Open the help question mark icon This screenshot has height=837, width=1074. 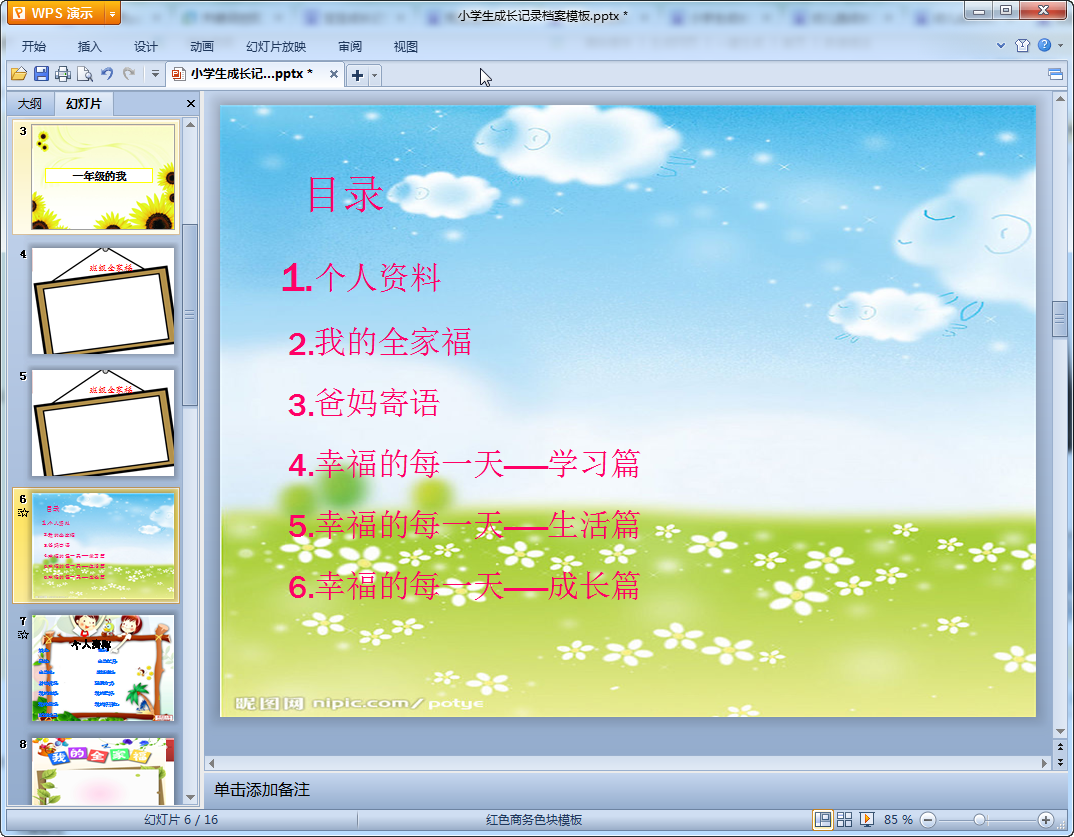pos(1044,45)
